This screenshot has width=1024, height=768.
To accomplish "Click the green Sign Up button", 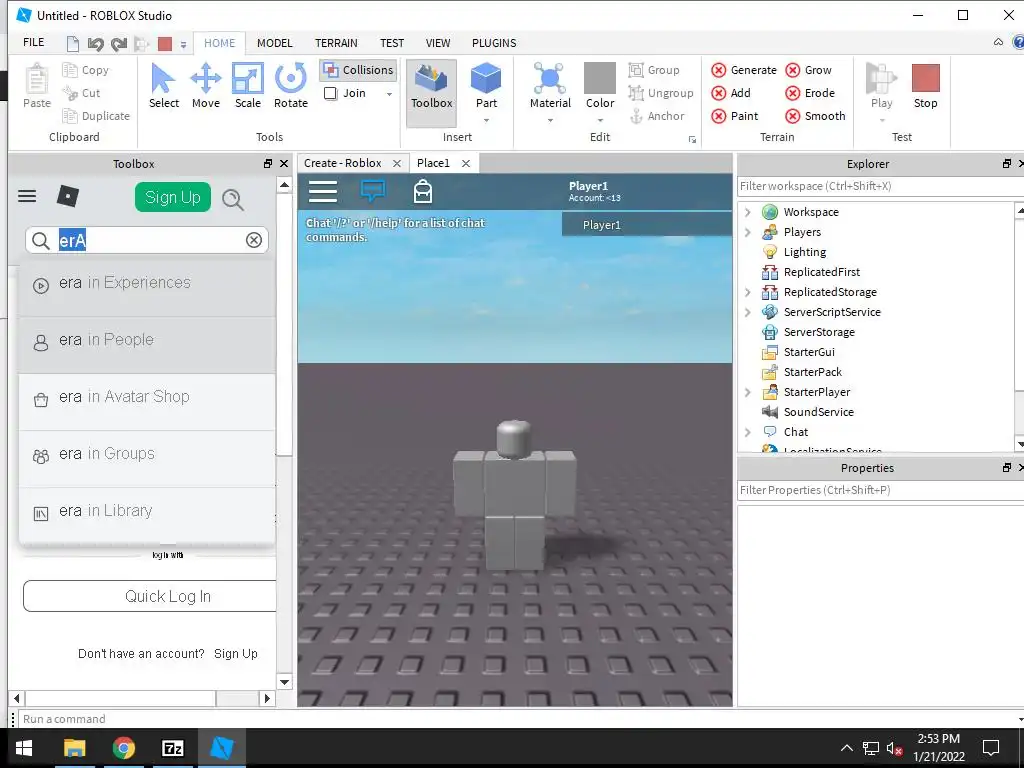I will coord(173,197).
